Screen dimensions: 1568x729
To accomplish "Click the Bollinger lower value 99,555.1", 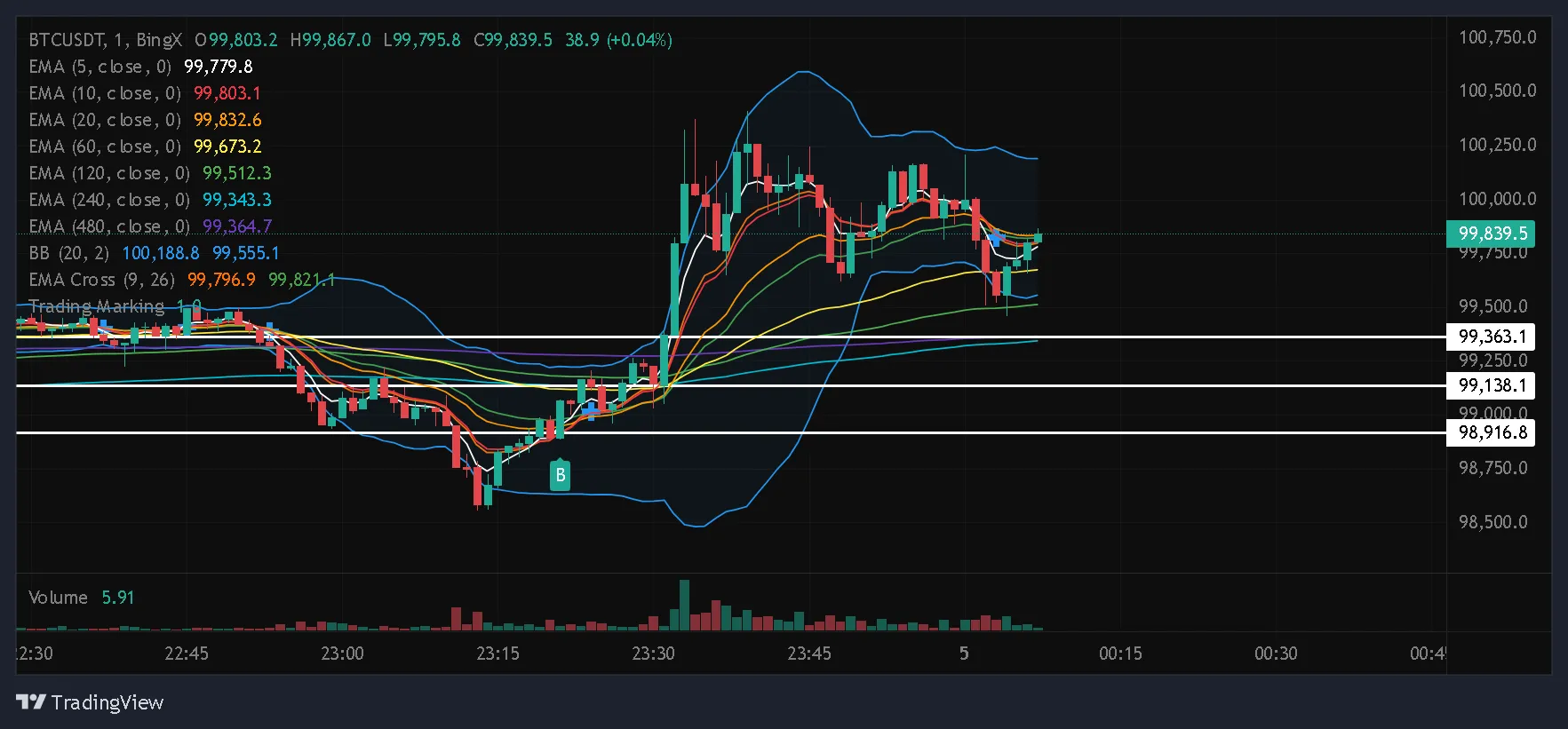I will (246, 253).
